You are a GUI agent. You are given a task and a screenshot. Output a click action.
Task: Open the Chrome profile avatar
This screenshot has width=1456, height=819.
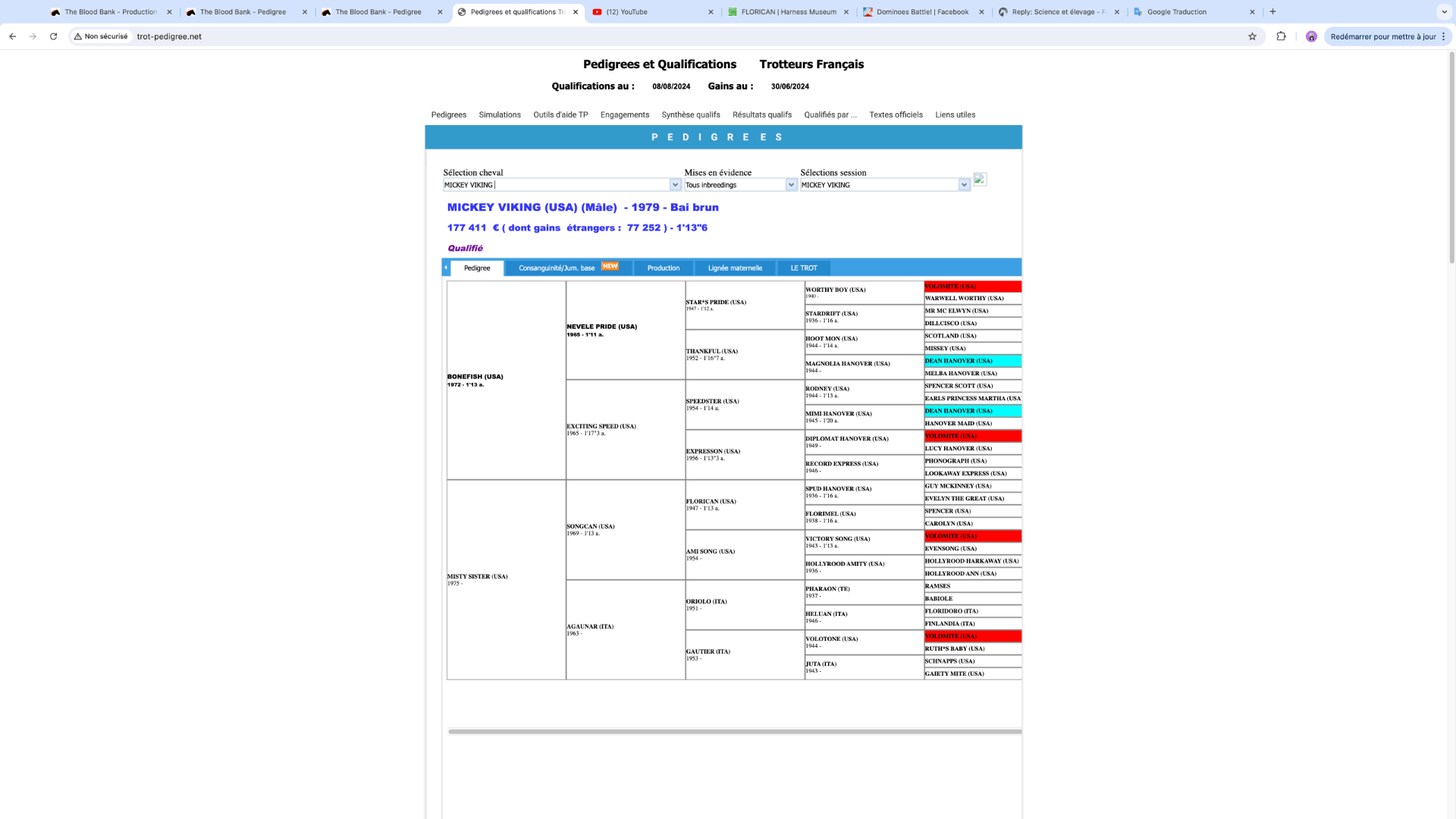click(x=1311, y=36)
